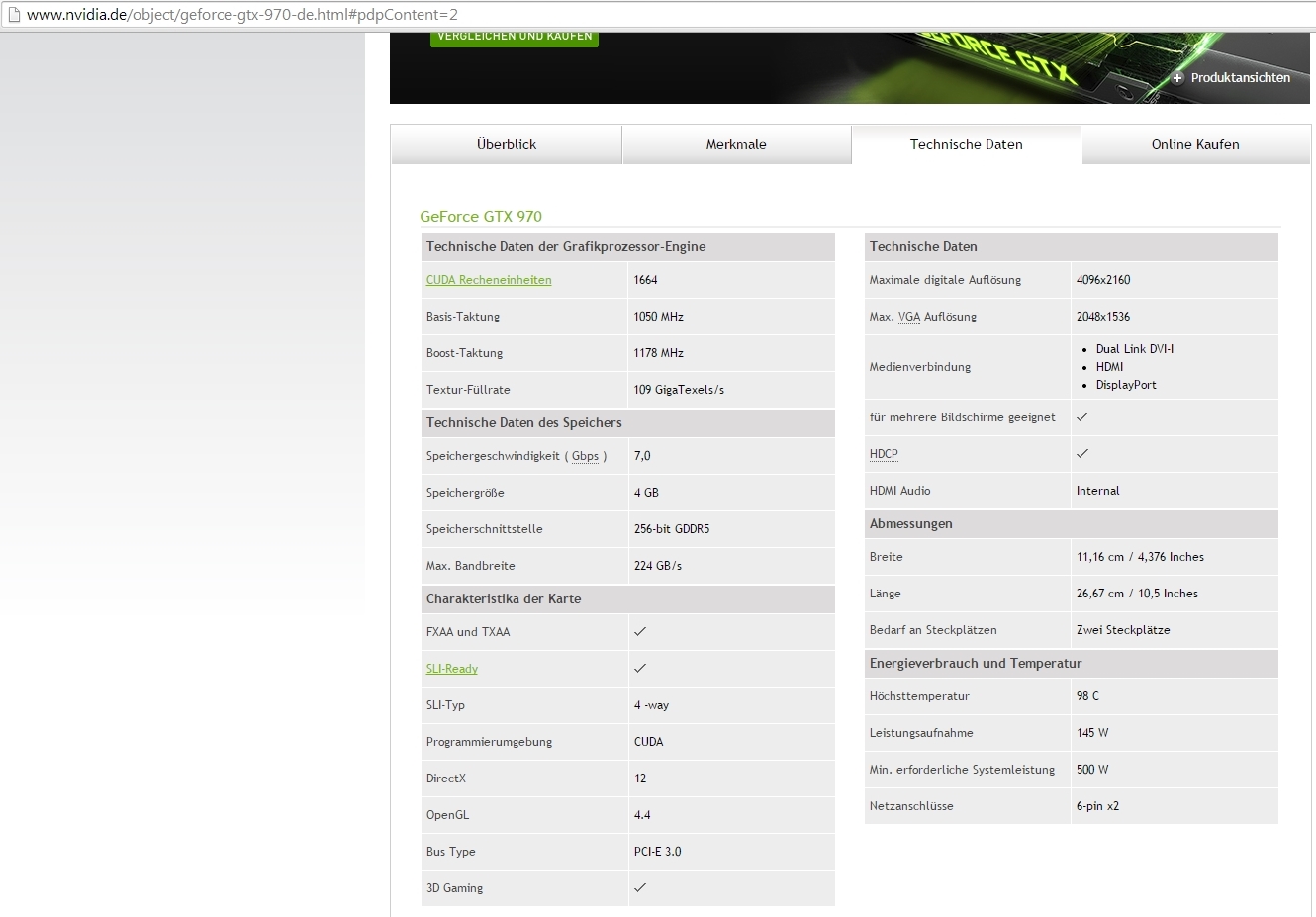Click the VGA abbreviation in Max. VGA Auflösung

click(x=909, y=317)
